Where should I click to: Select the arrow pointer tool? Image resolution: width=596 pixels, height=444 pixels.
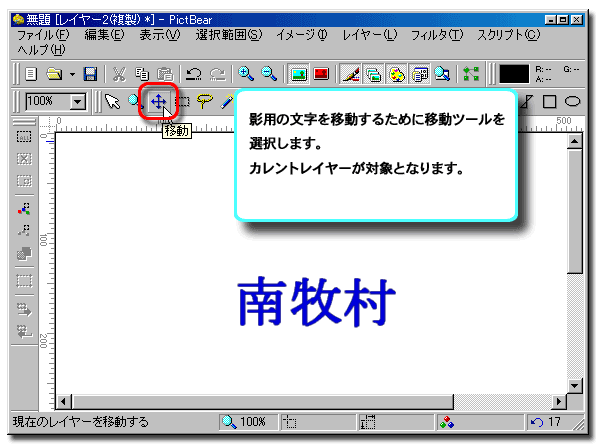[113, 101]
